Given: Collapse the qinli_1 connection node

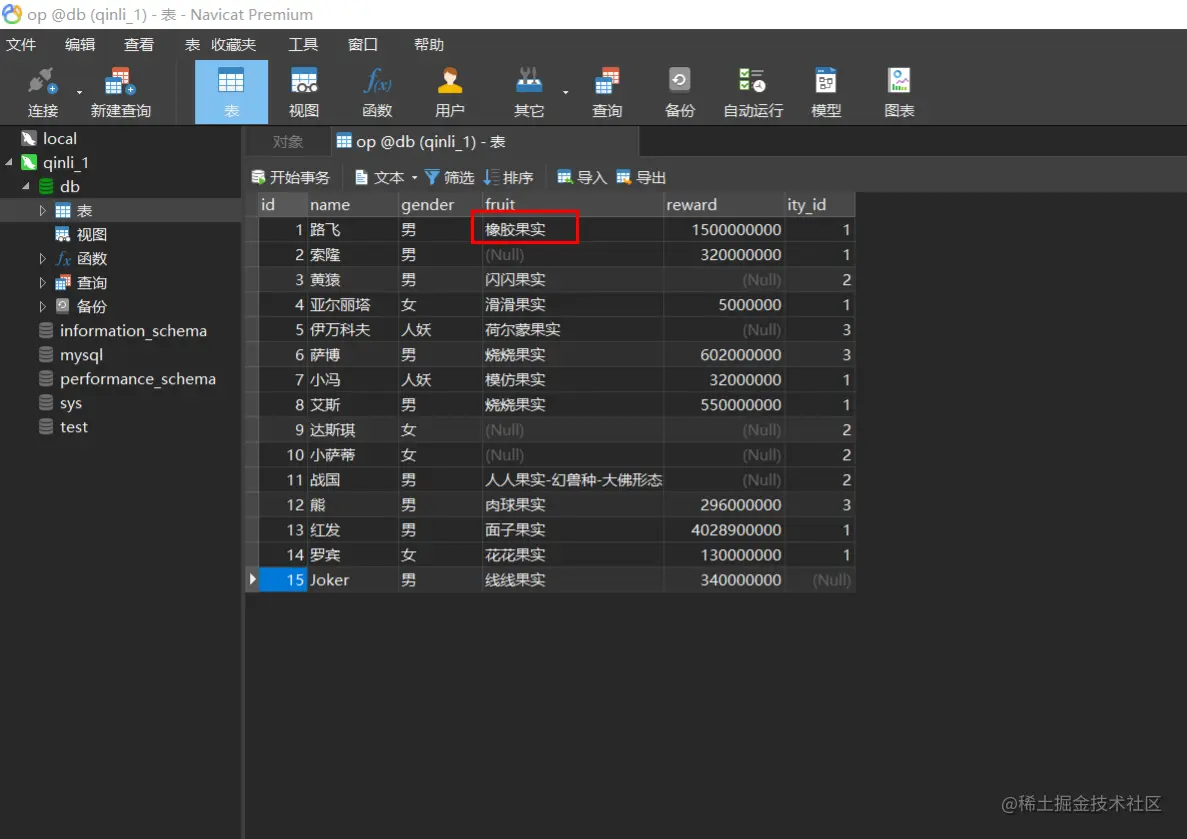Looking at the screenshot, I should coord(9,162).
